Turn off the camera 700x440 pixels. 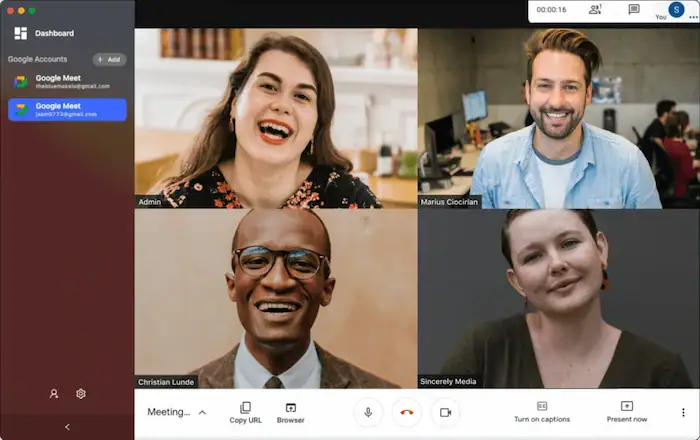[445, 412]
